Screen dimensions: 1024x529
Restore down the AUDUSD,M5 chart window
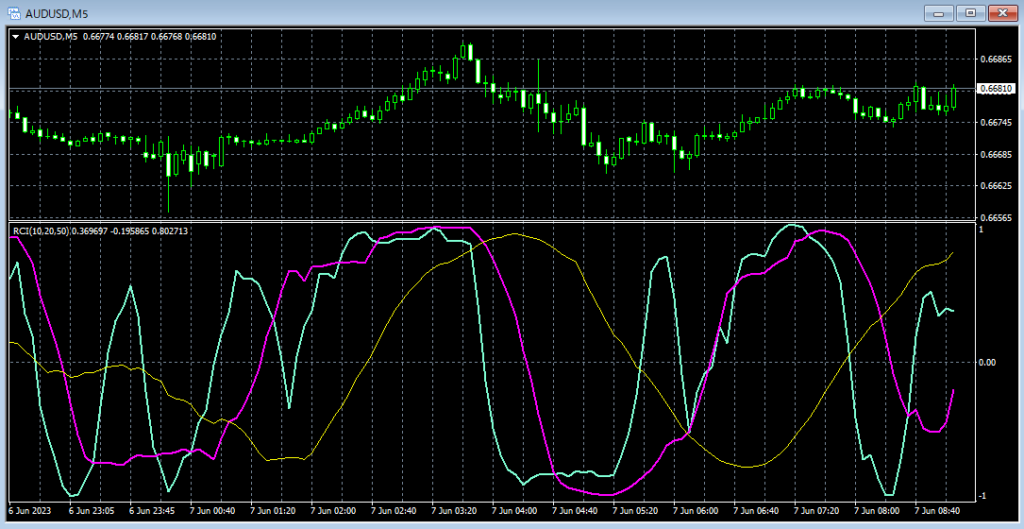tap(969, 12)
